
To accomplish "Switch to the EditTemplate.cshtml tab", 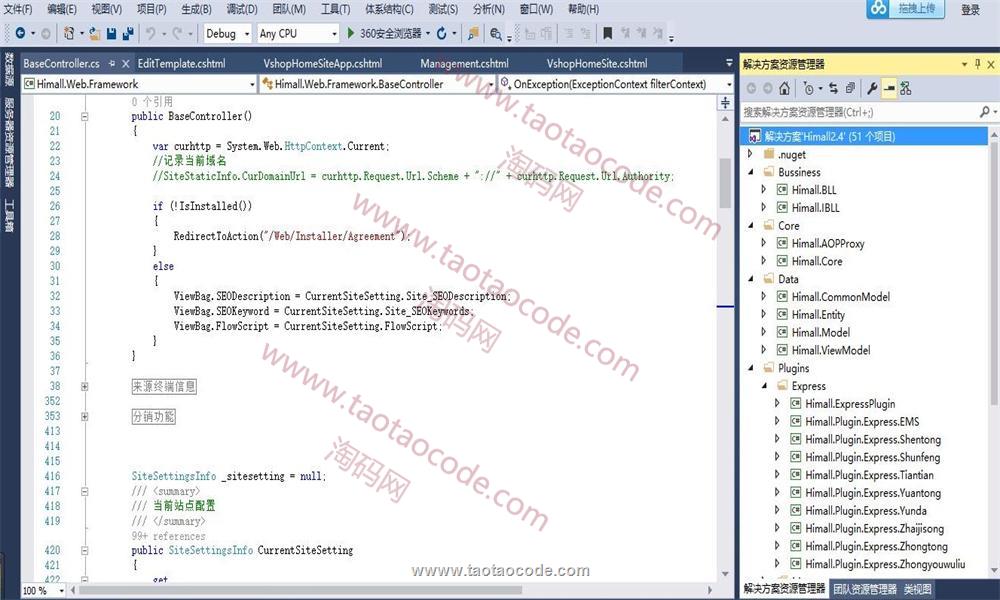I will pos(181,64).
